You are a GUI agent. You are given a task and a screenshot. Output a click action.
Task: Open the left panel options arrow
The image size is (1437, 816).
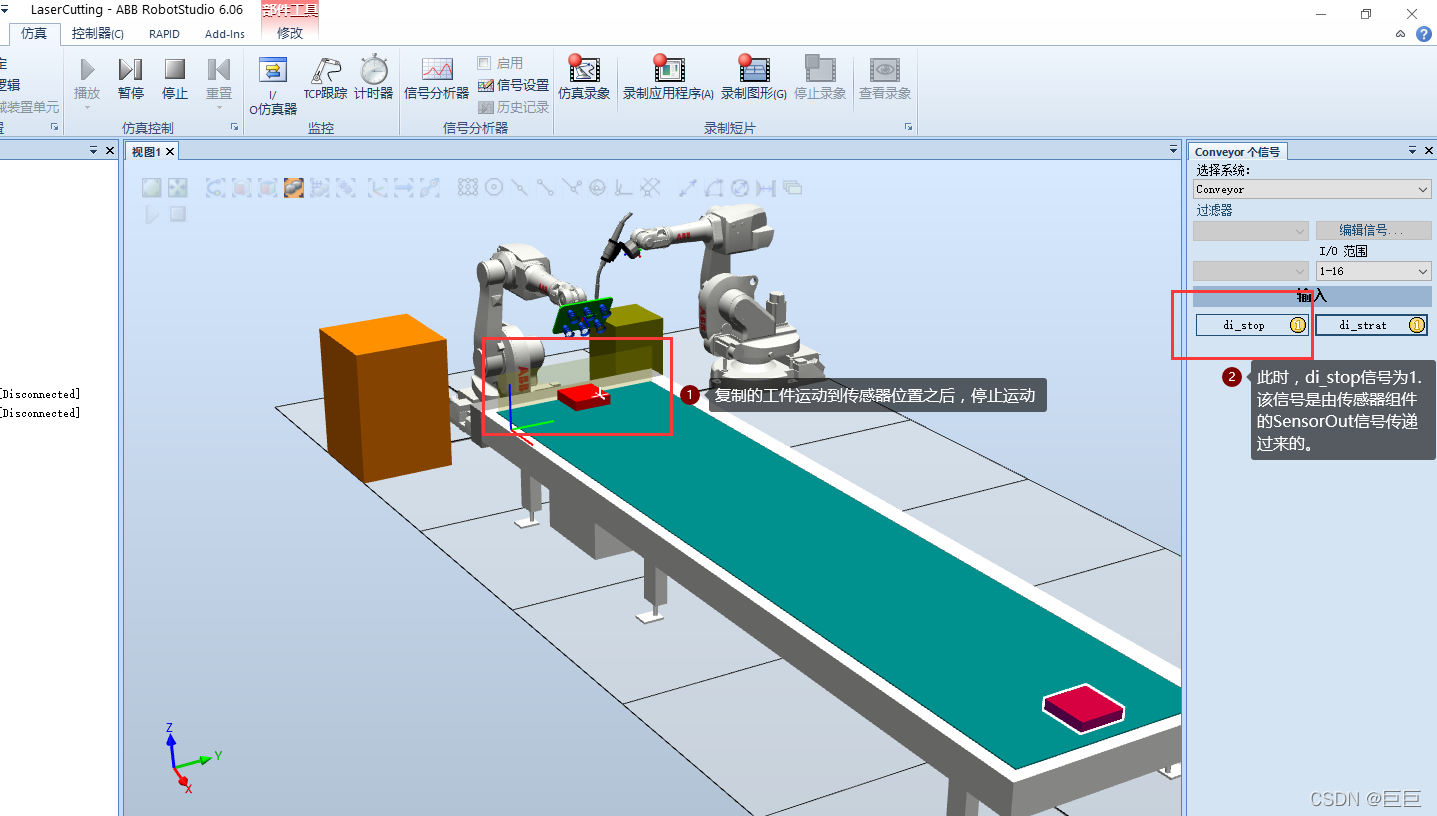[x=92, y=150]
